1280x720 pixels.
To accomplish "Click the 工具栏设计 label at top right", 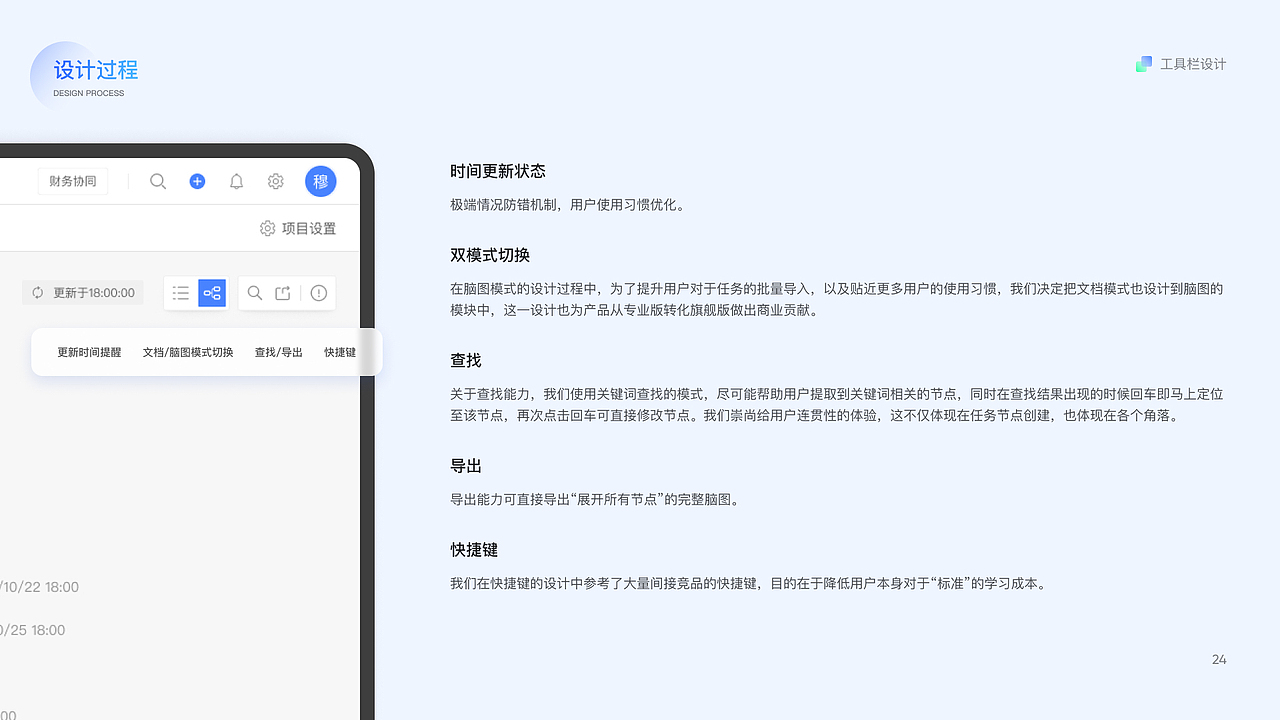I will coord(1193,63).
